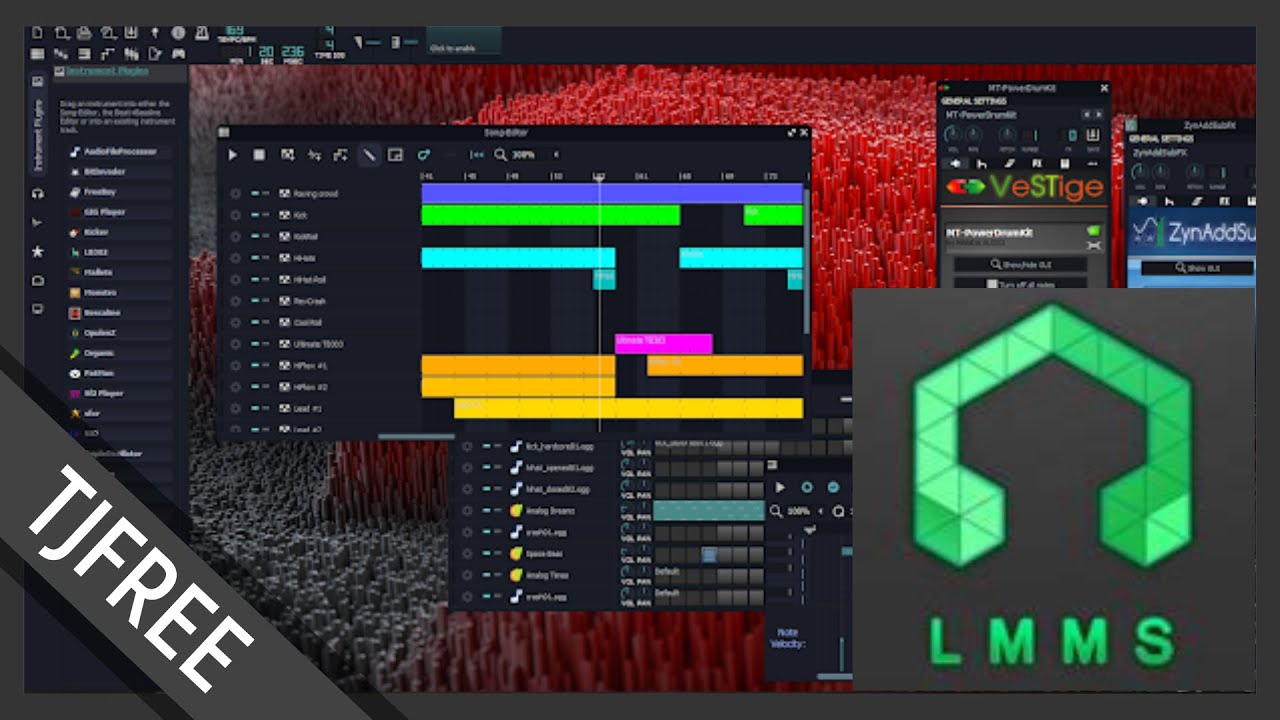1280x720 pixels.
Task: Mute the RevCrash track
Action: [x=256, y=301]
